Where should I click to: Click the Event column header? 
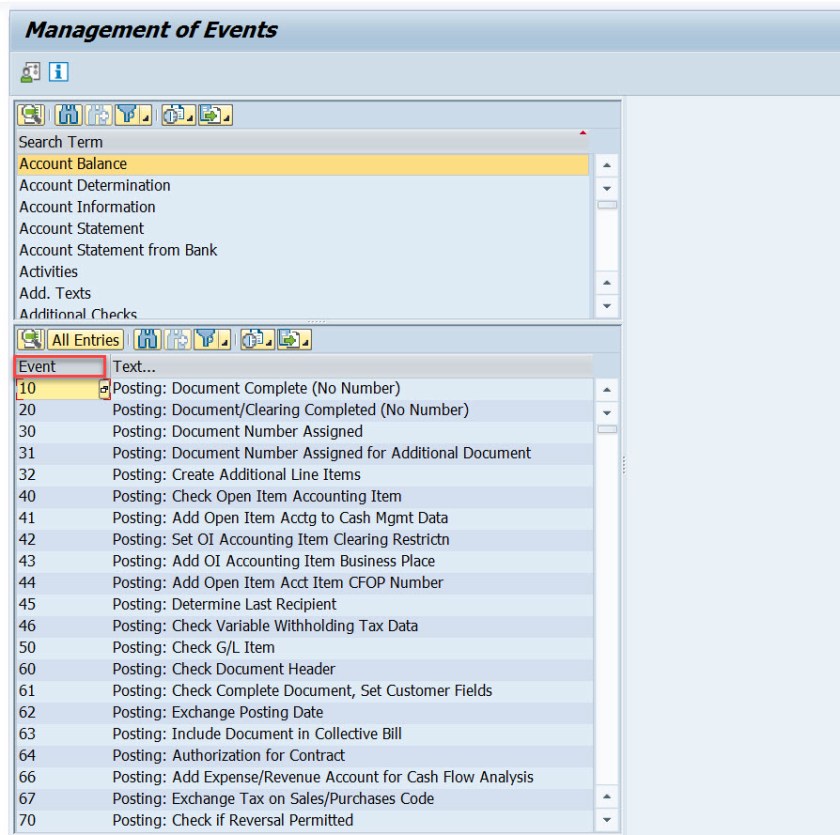pyautogui.click(x=59, y=367)
